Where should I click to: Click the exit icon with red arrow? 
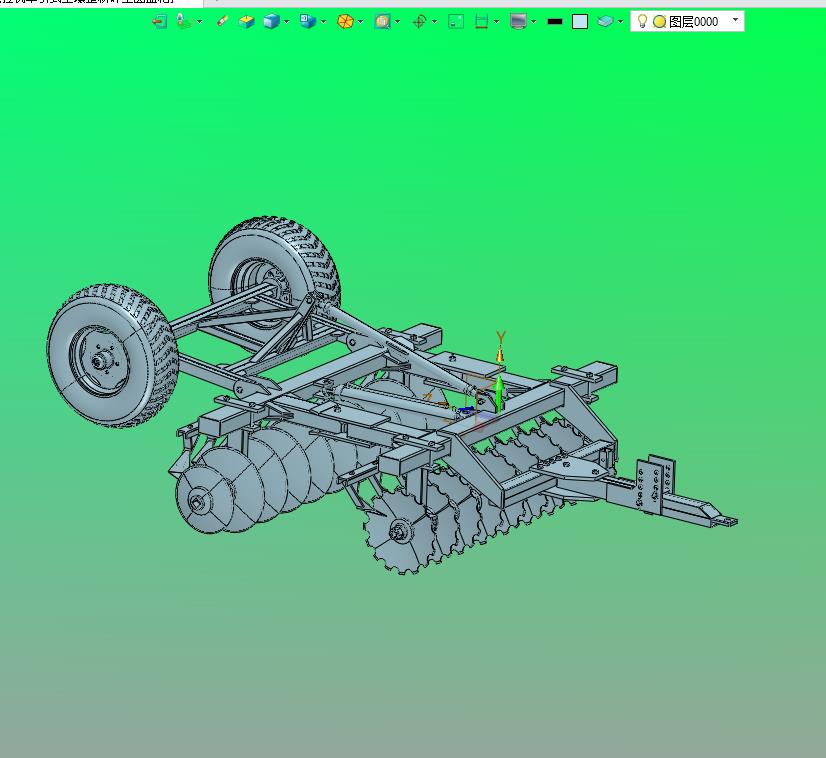pos(160,22)
